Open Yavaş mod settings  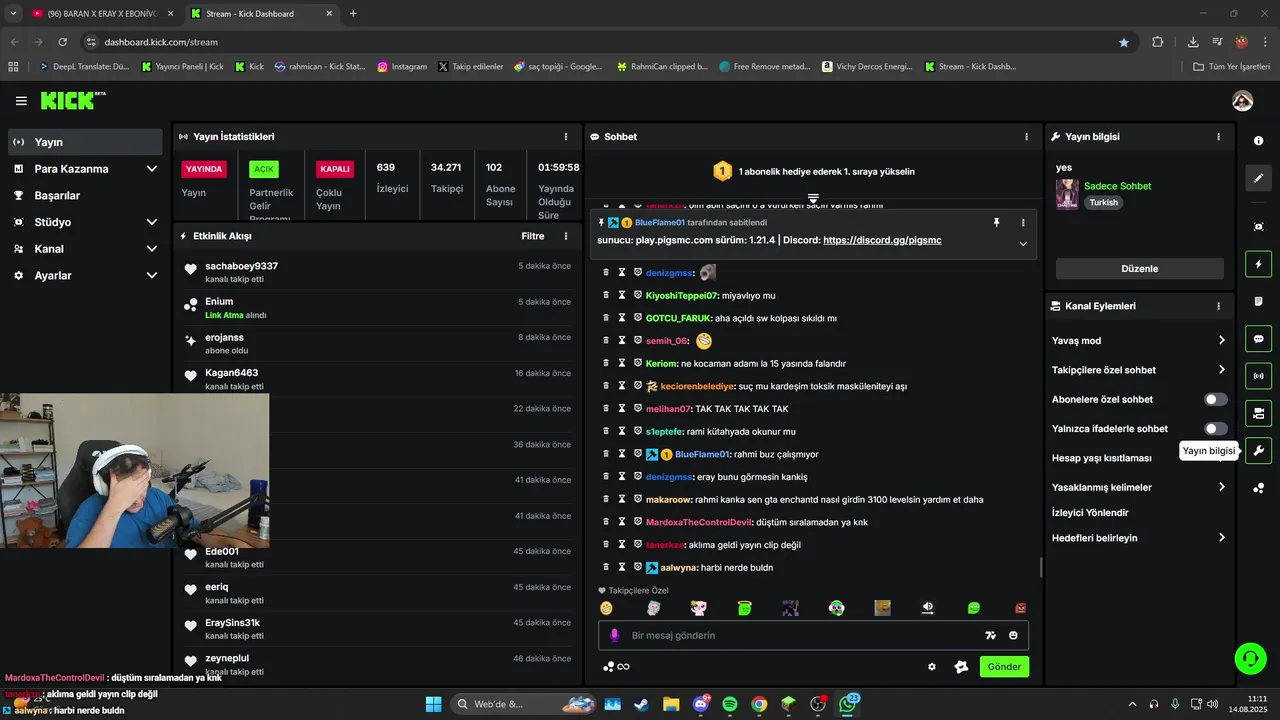[1139, 341]
